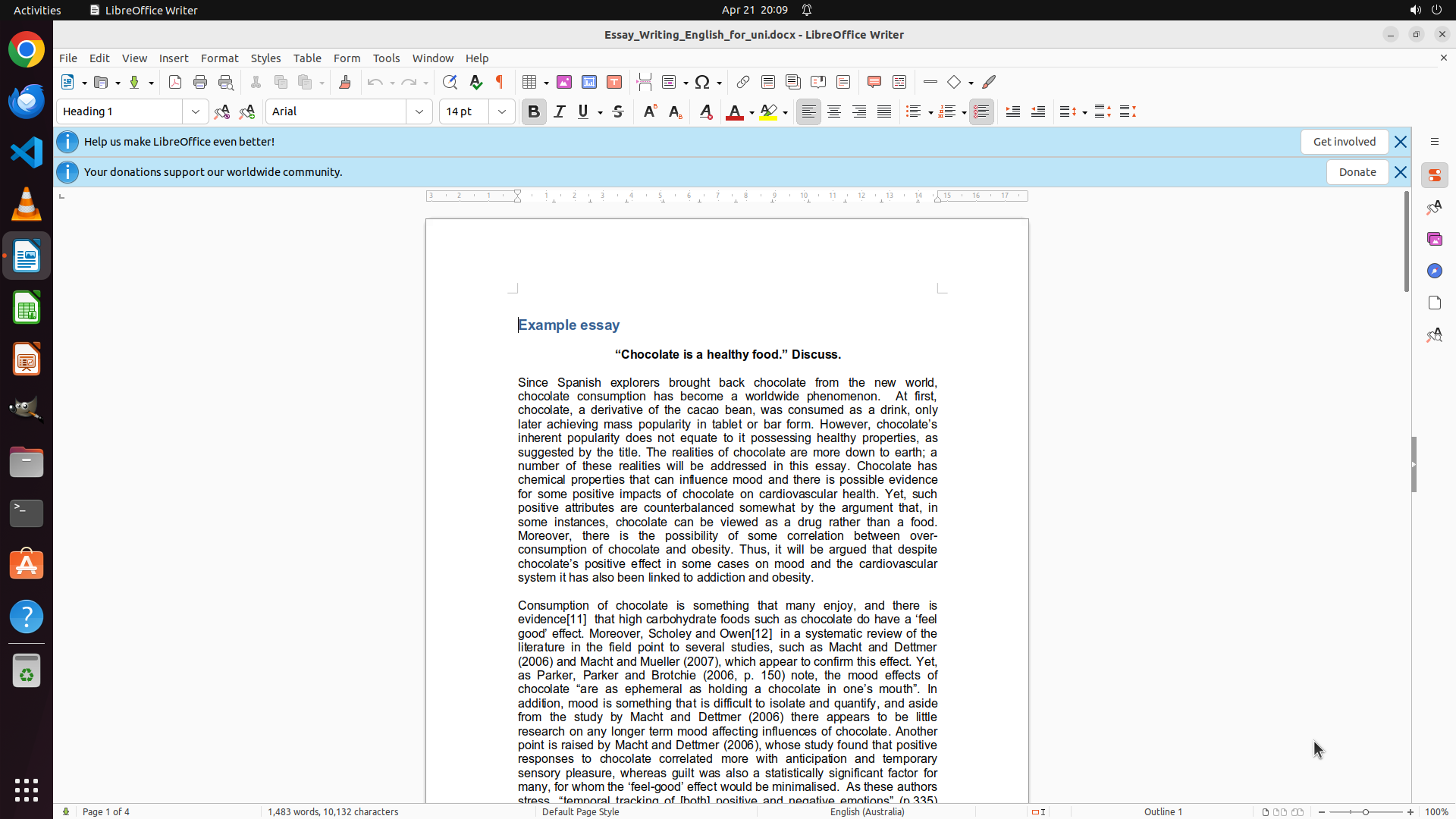The height and width of the screenshot is (819, 1456).
Task: Open the Tools menu
Action: [x=386, y=58]
